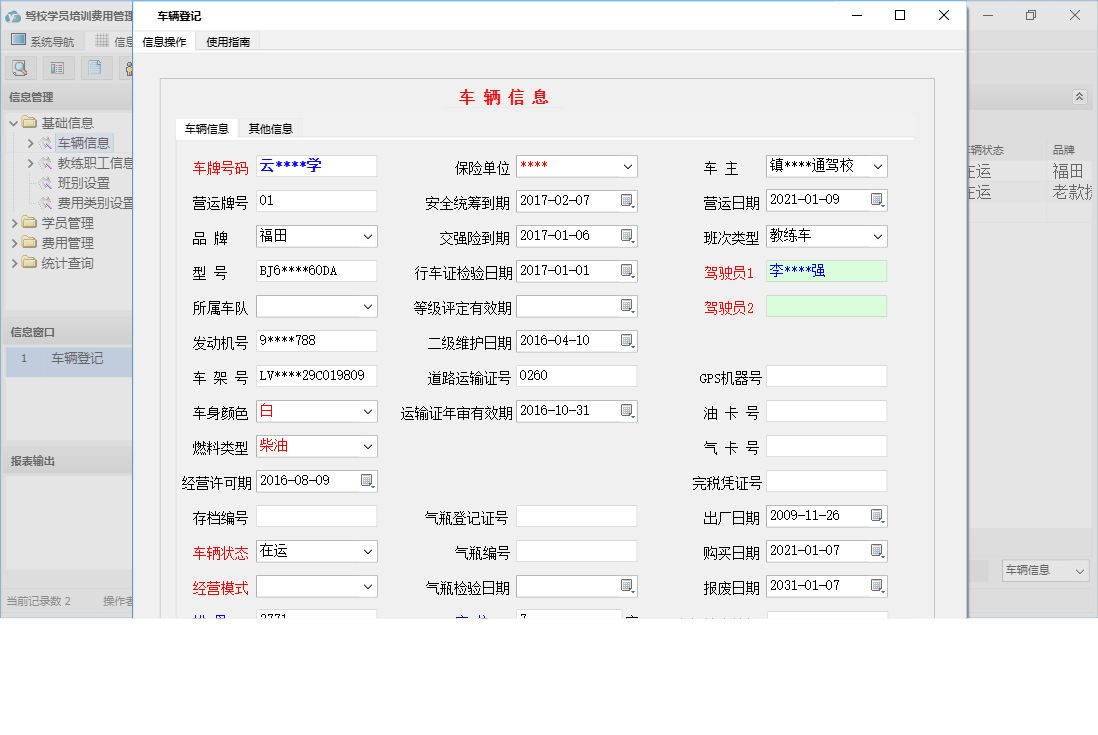Click the list view toolbar icon
1098x735 pixels.
pos(57,67)
